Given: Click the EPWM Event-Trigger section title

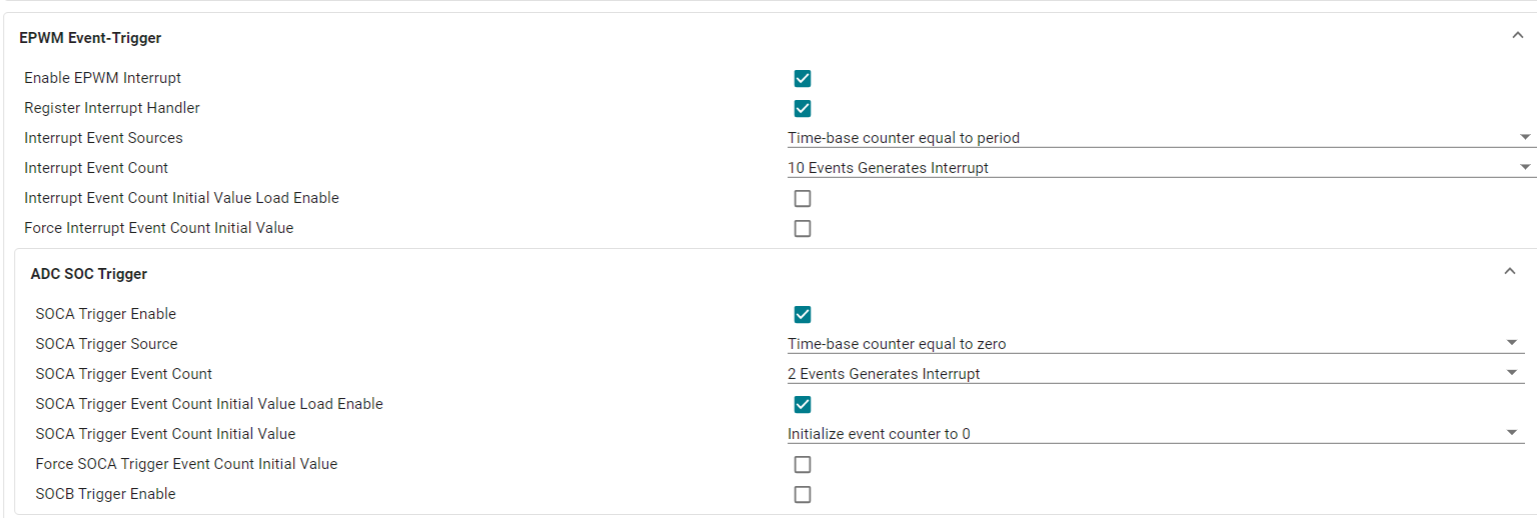Looking at the screenshot, I should coord(90,38).
